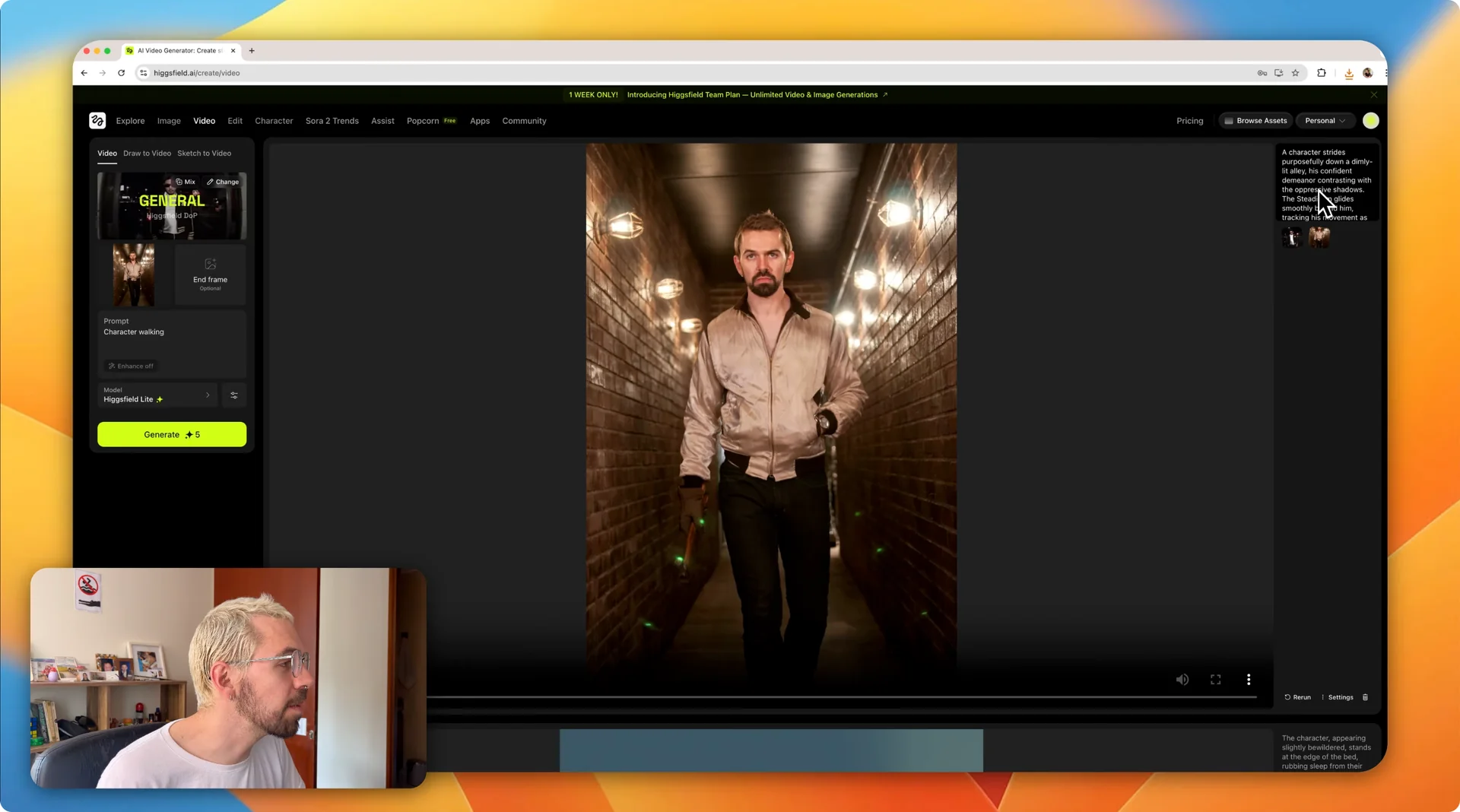
Task: Reload the page
Action: [121, 73]
